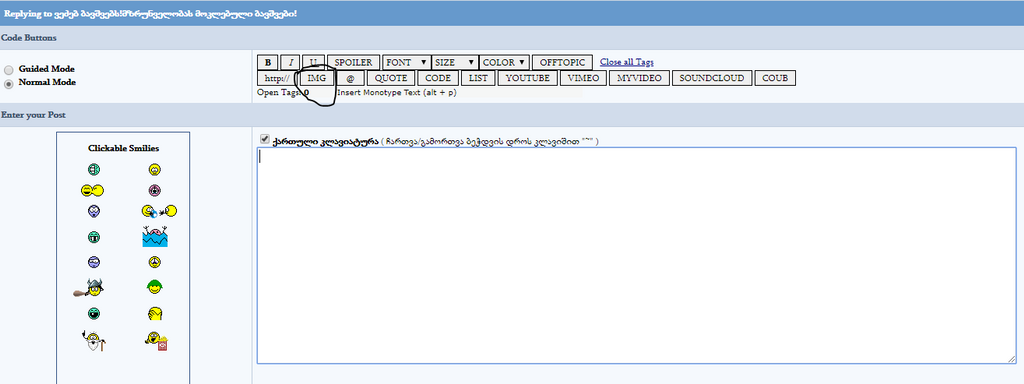Viewport: 1024px width, 384px height.
Task: Apply bold with the B button
Action: [268, 63]
